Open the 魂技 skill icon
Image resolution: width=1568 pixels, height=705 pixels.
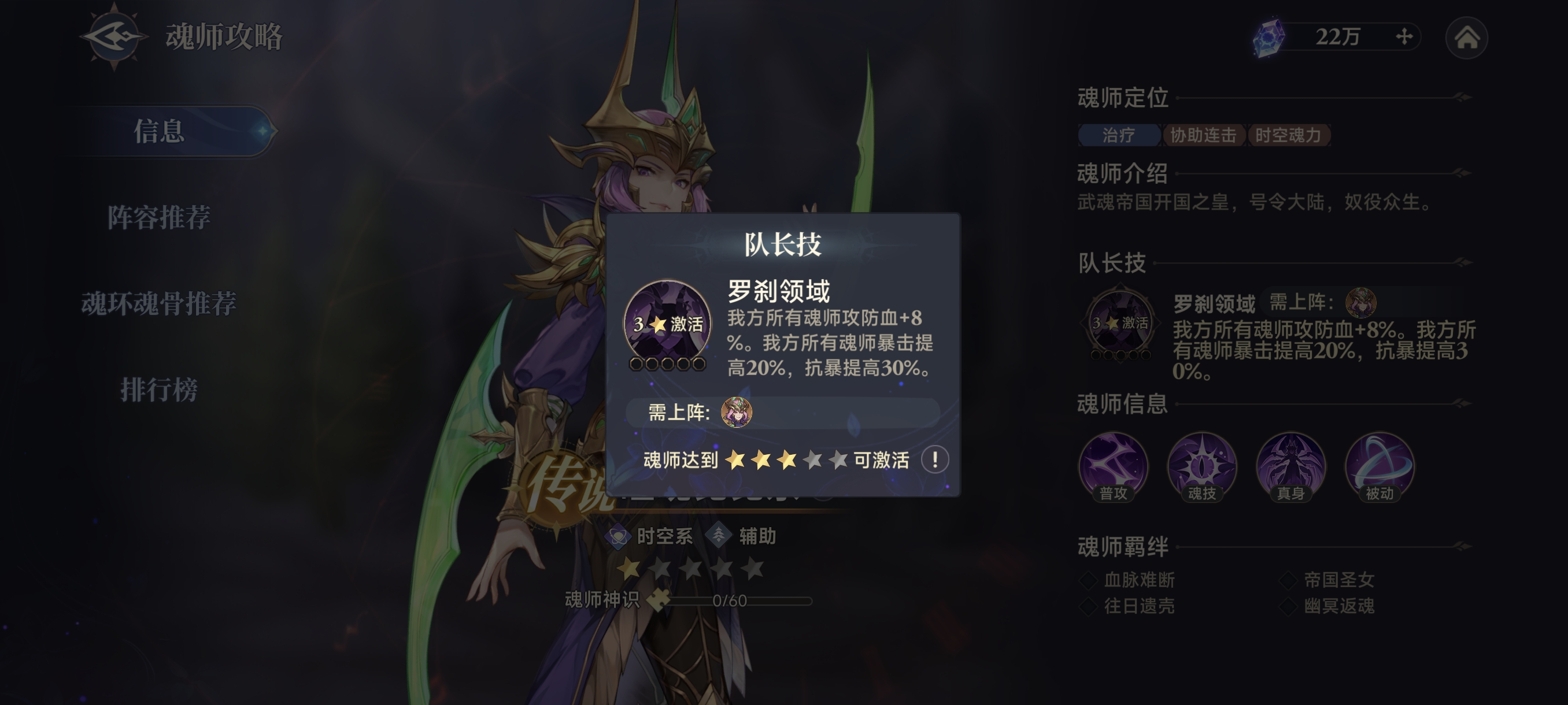point(1201,466)
